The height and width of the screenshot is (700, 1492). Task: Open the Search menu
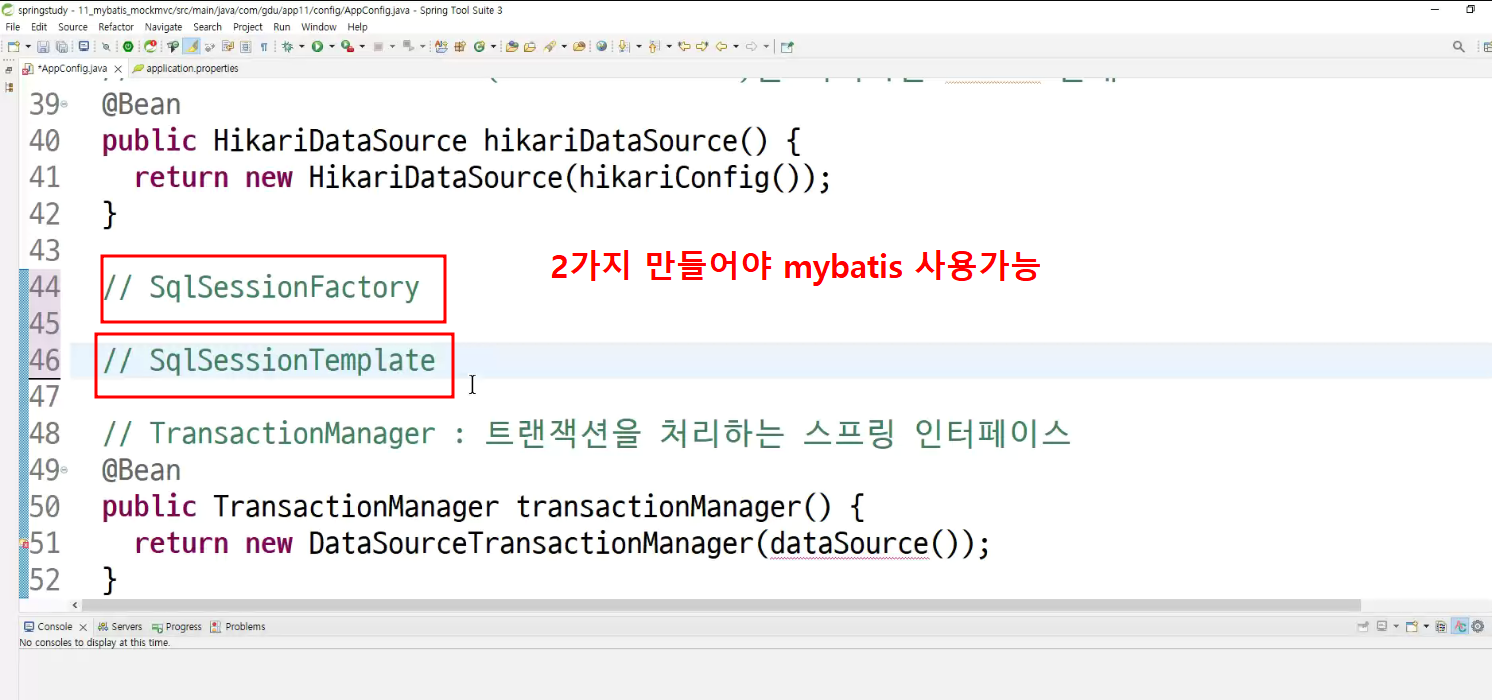point(207,27)
